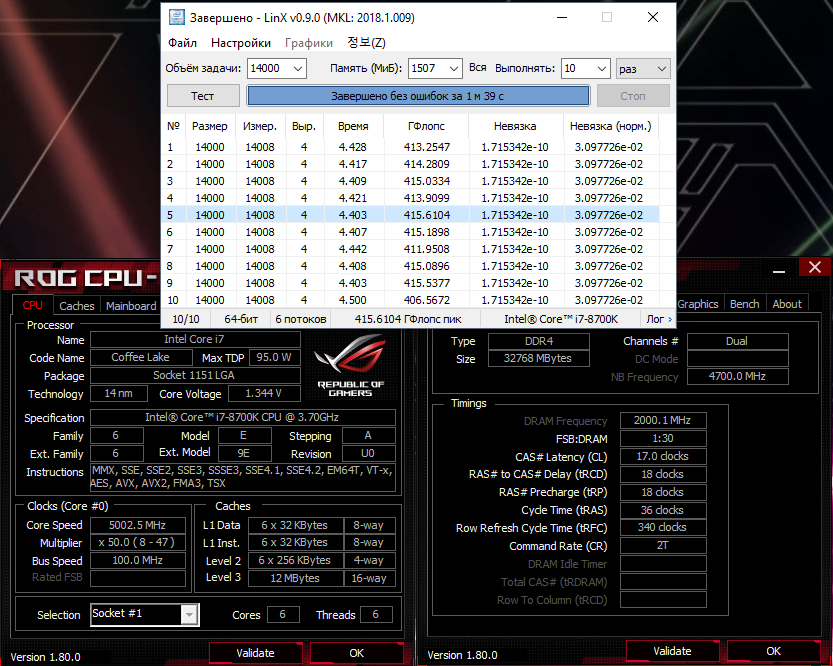Click the Вся memory button
The width and height of the screenshot is (833, 666).
click(478, 67)
